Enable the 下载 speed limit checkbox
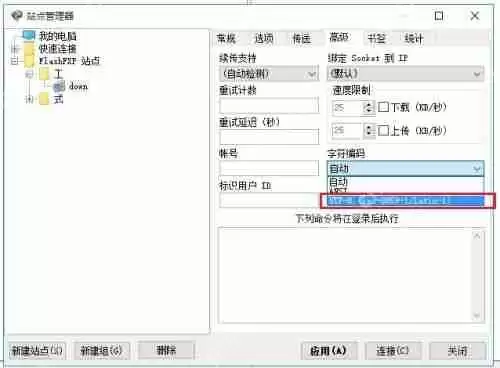 tap(383, 107)
